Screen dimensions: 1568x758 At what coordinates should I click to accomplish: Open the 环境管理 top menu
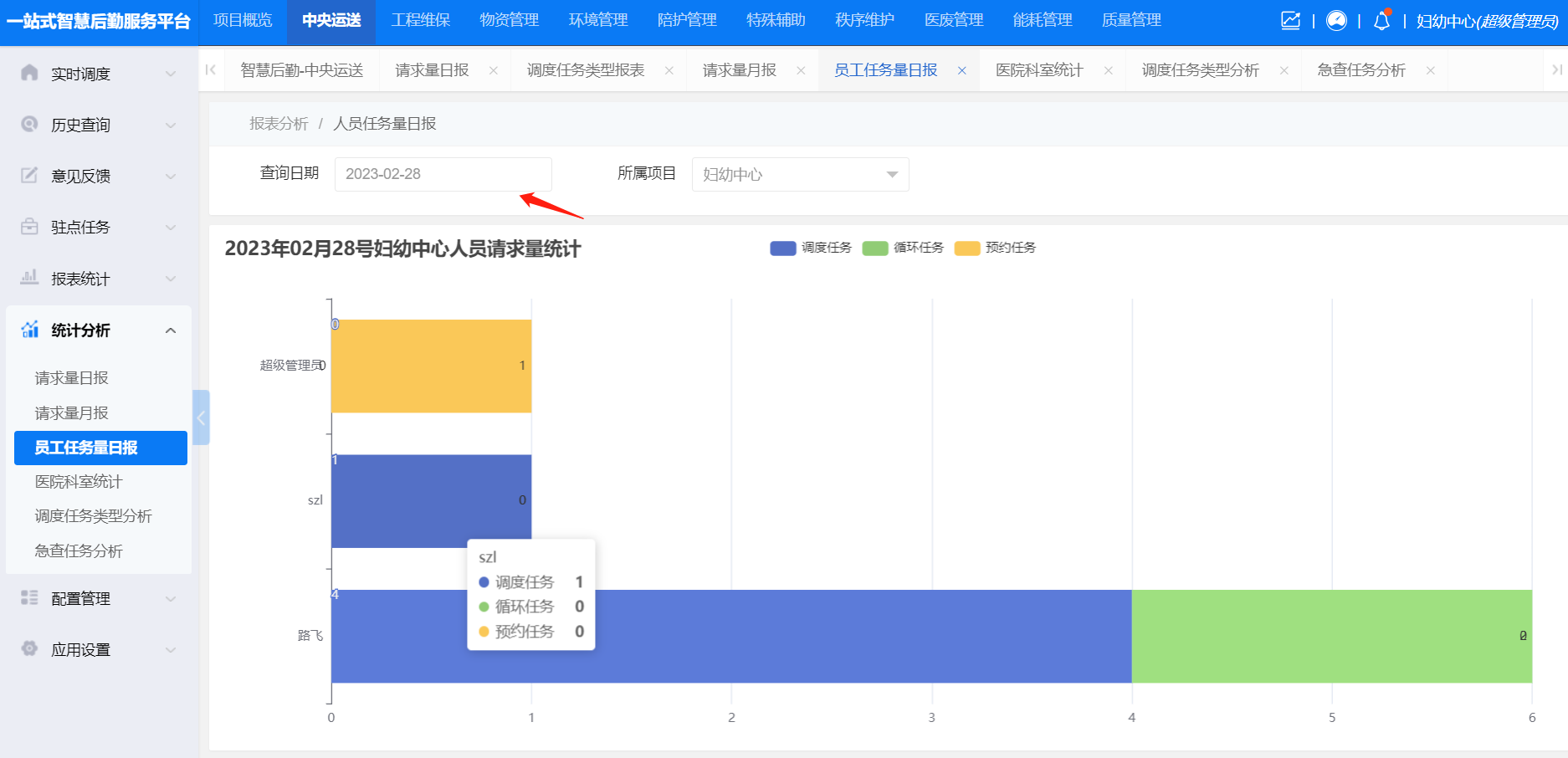(597, 20)
